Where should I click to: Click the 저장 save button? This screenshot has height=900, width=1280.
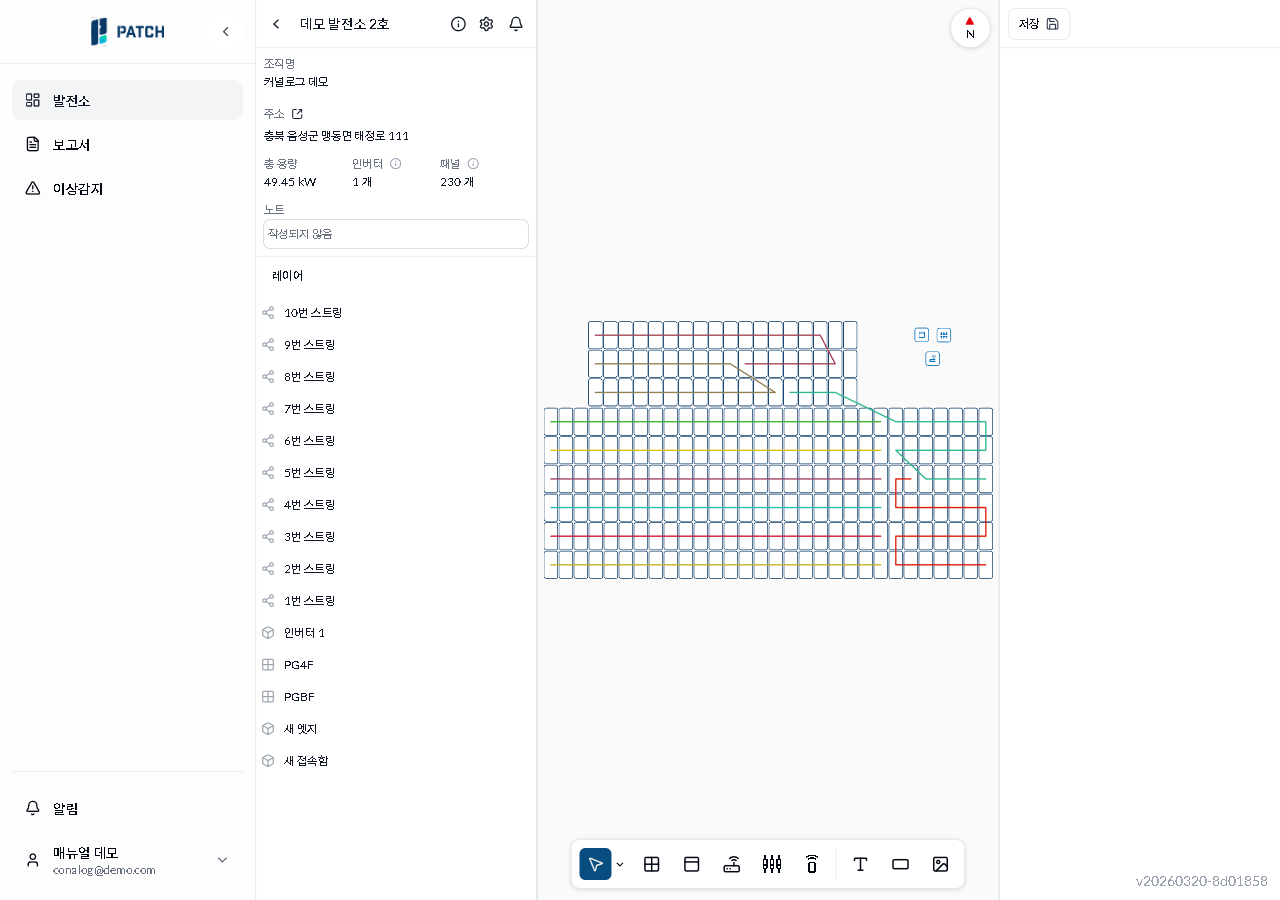[x=1038, y=24]
